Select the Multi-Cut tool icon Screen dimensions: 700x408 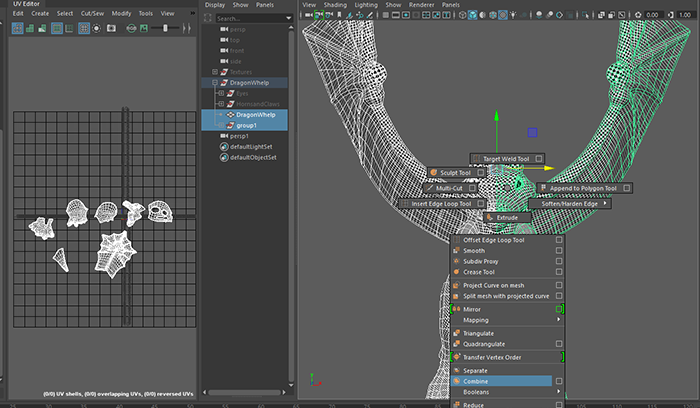(x=429, y=188)
